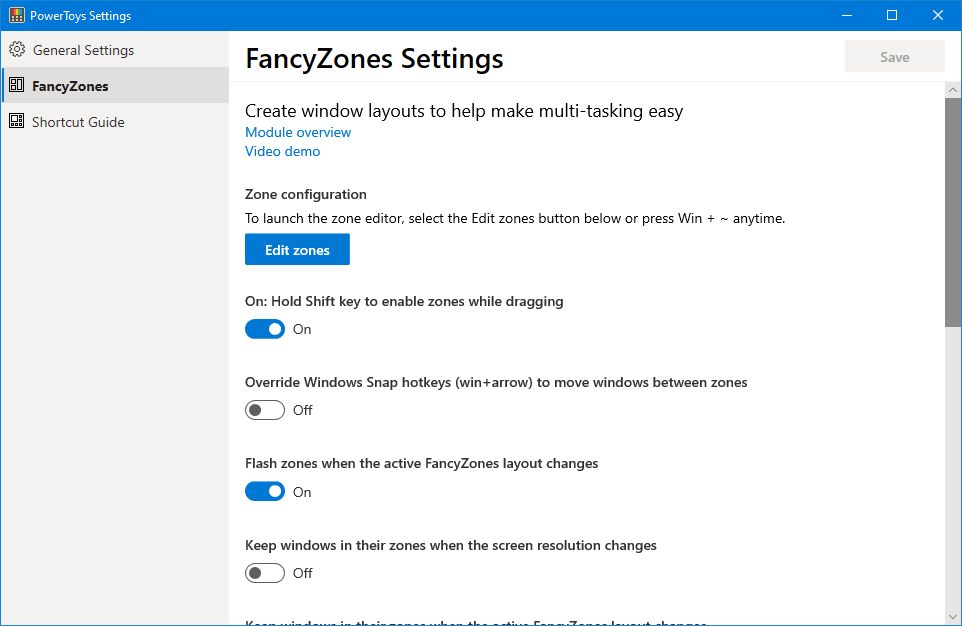Close the PowerToys Settings window

(938, 15)
